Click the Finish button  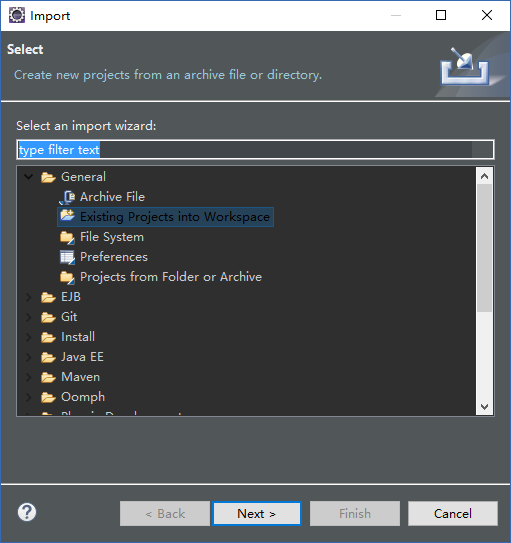click(x=355, y=514)
